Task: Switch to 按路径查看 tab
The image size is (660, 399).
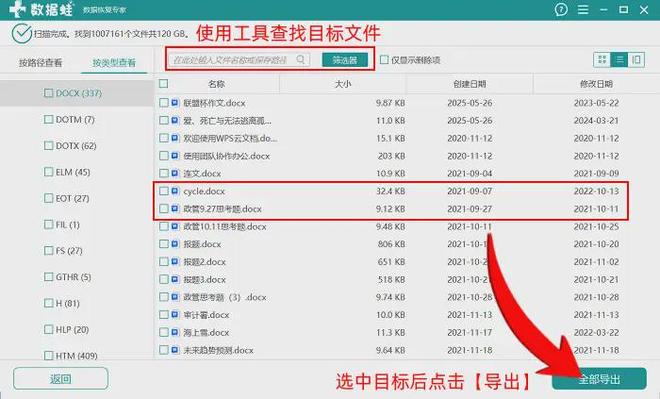Action: pyautogui.click(x=40, y=63)
